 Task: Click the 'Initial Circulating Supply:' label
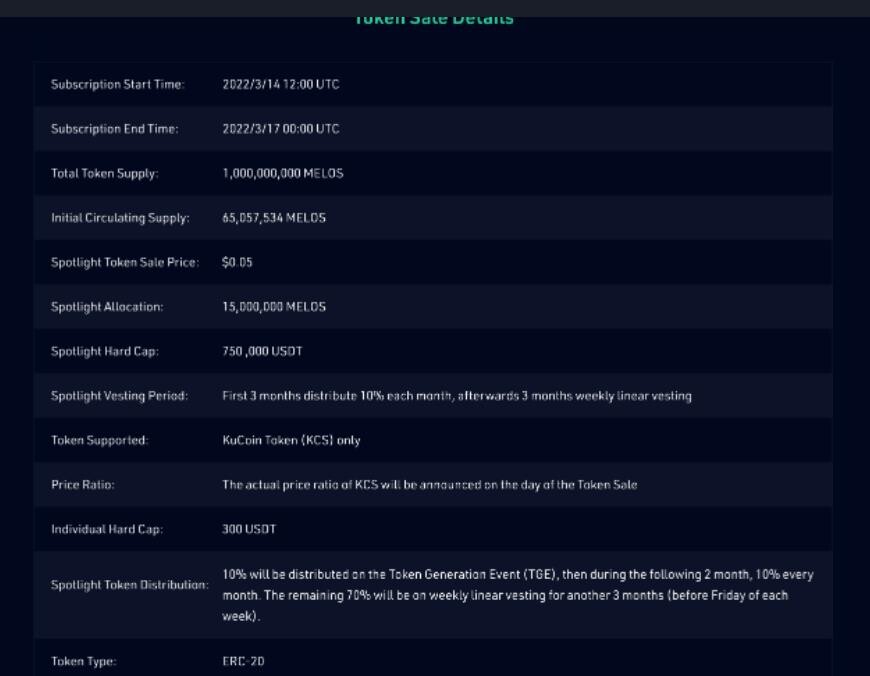click(x=120, y=218)
